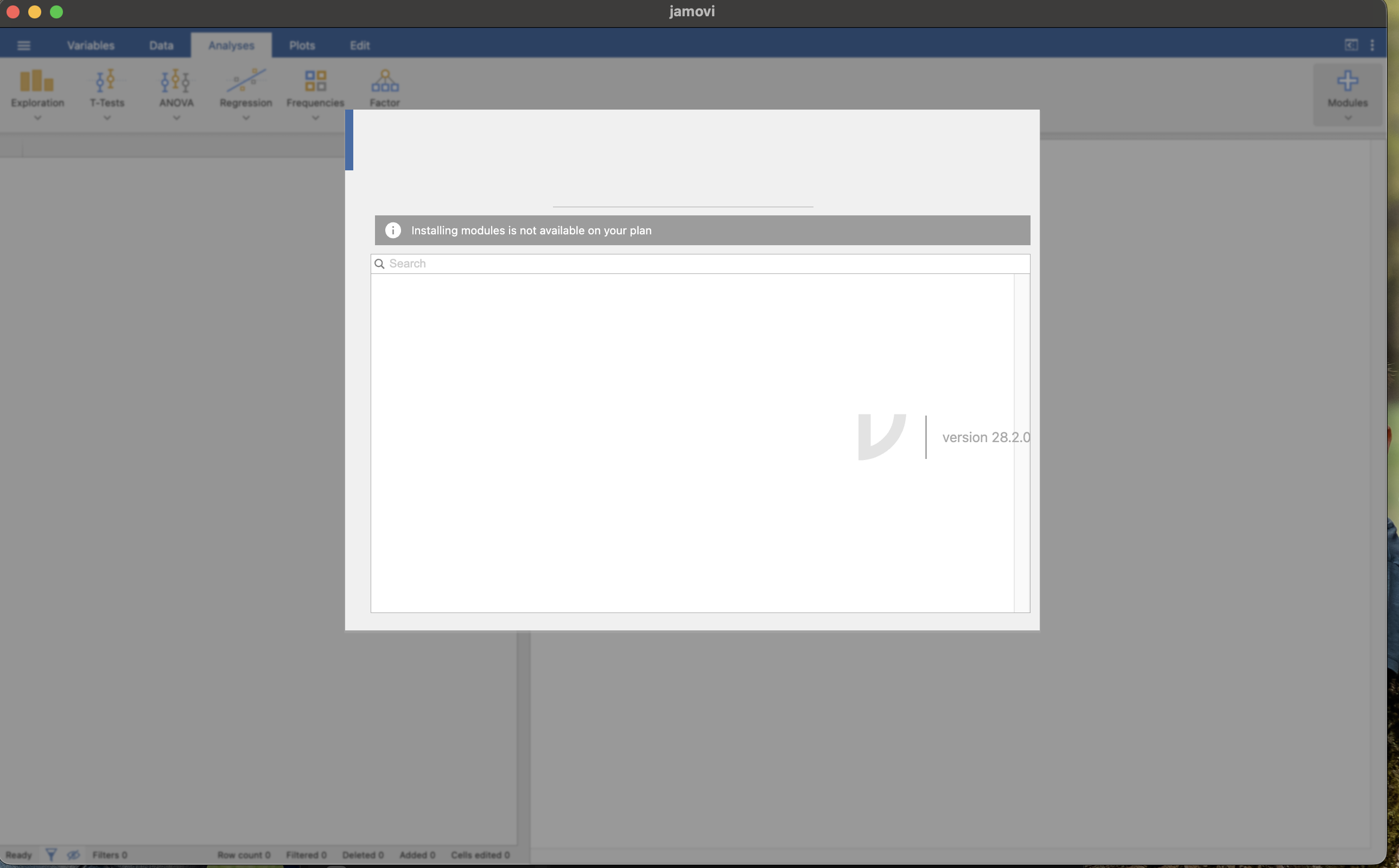Open the Regression analyses icon

coord(246,81)
